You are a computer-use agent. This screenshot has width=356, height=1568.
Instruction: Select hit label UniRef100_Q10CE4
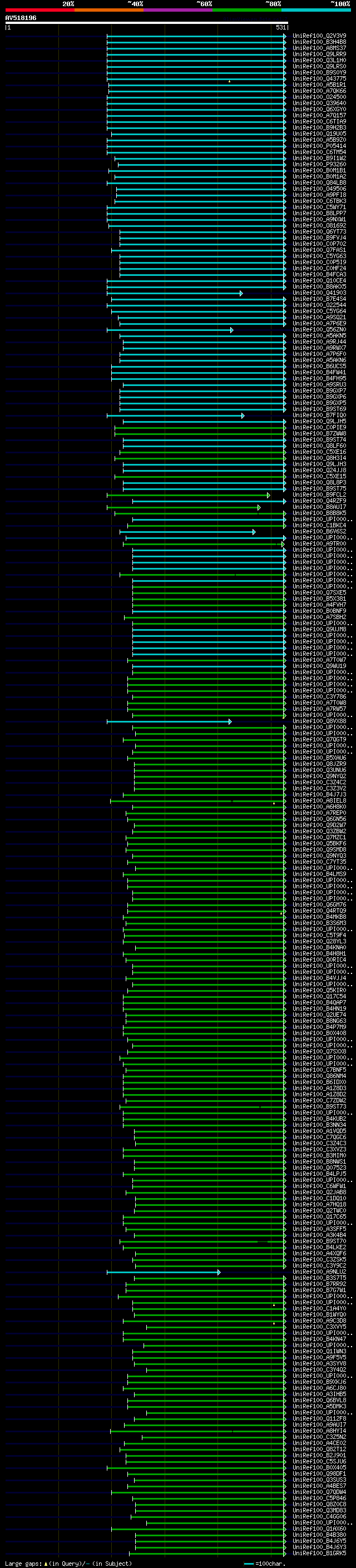tap(319, 280)
